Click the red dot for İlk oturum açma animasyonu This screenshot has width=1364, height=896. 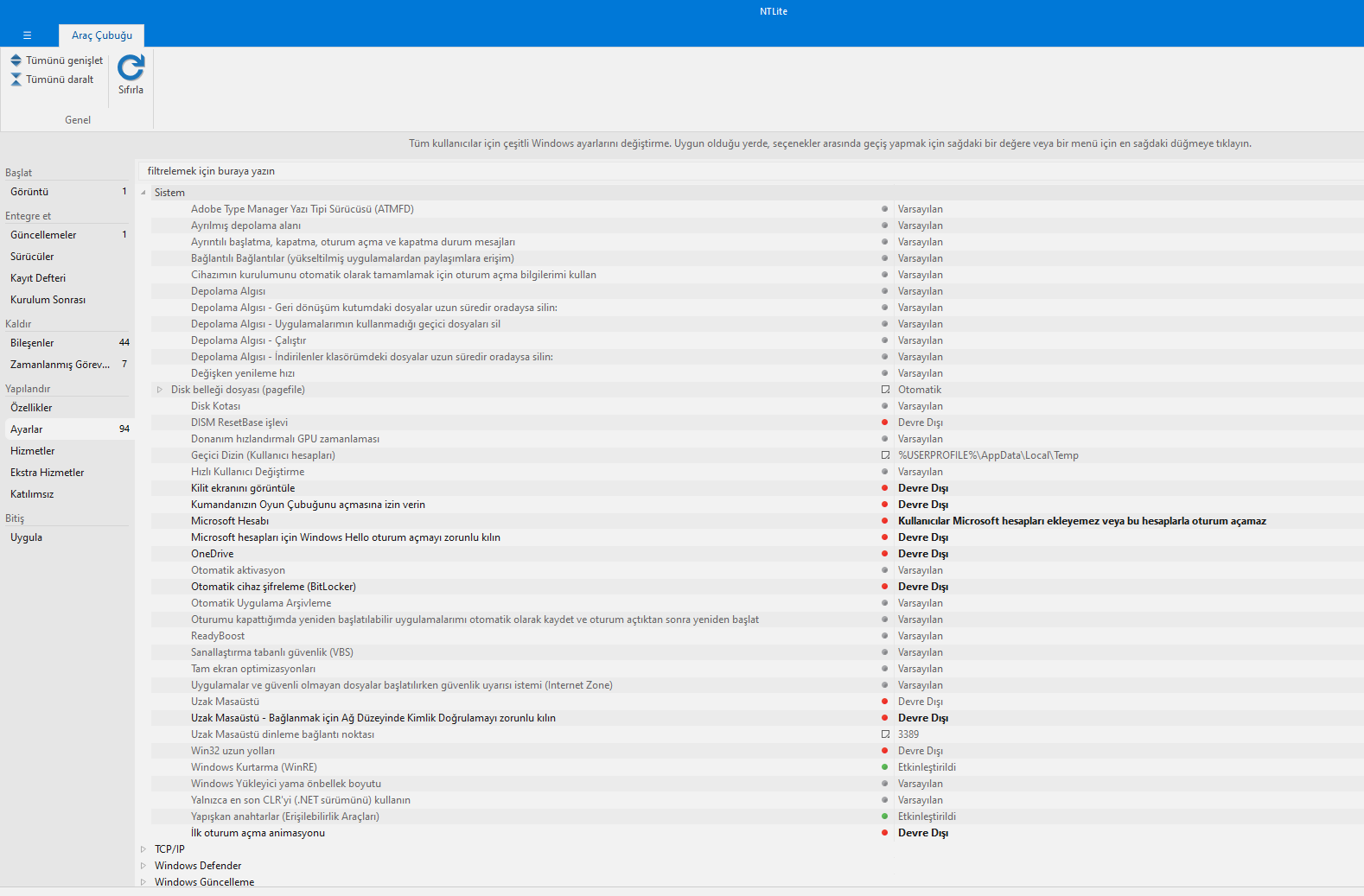(x=884, y=833)
